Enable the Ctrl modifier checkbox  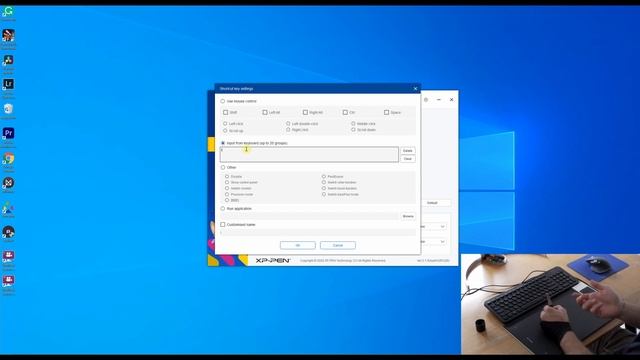(345, 112)
